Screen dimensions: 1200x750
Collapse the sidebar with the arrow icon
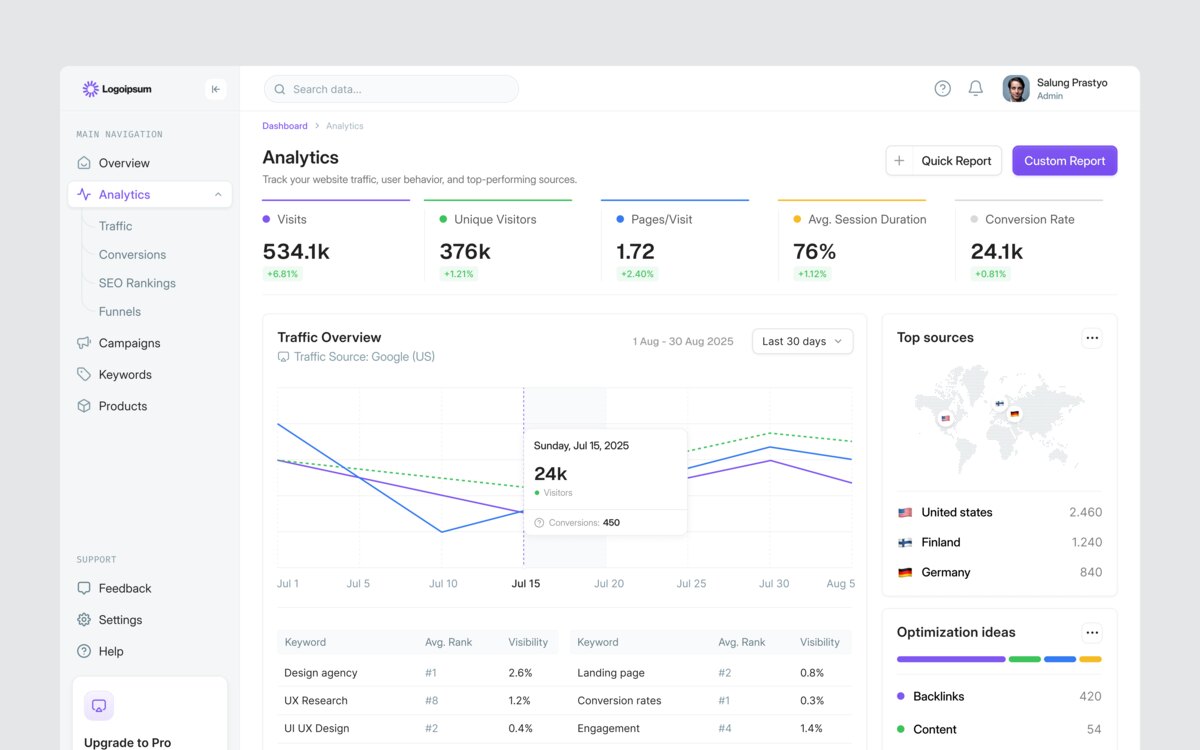215,89
